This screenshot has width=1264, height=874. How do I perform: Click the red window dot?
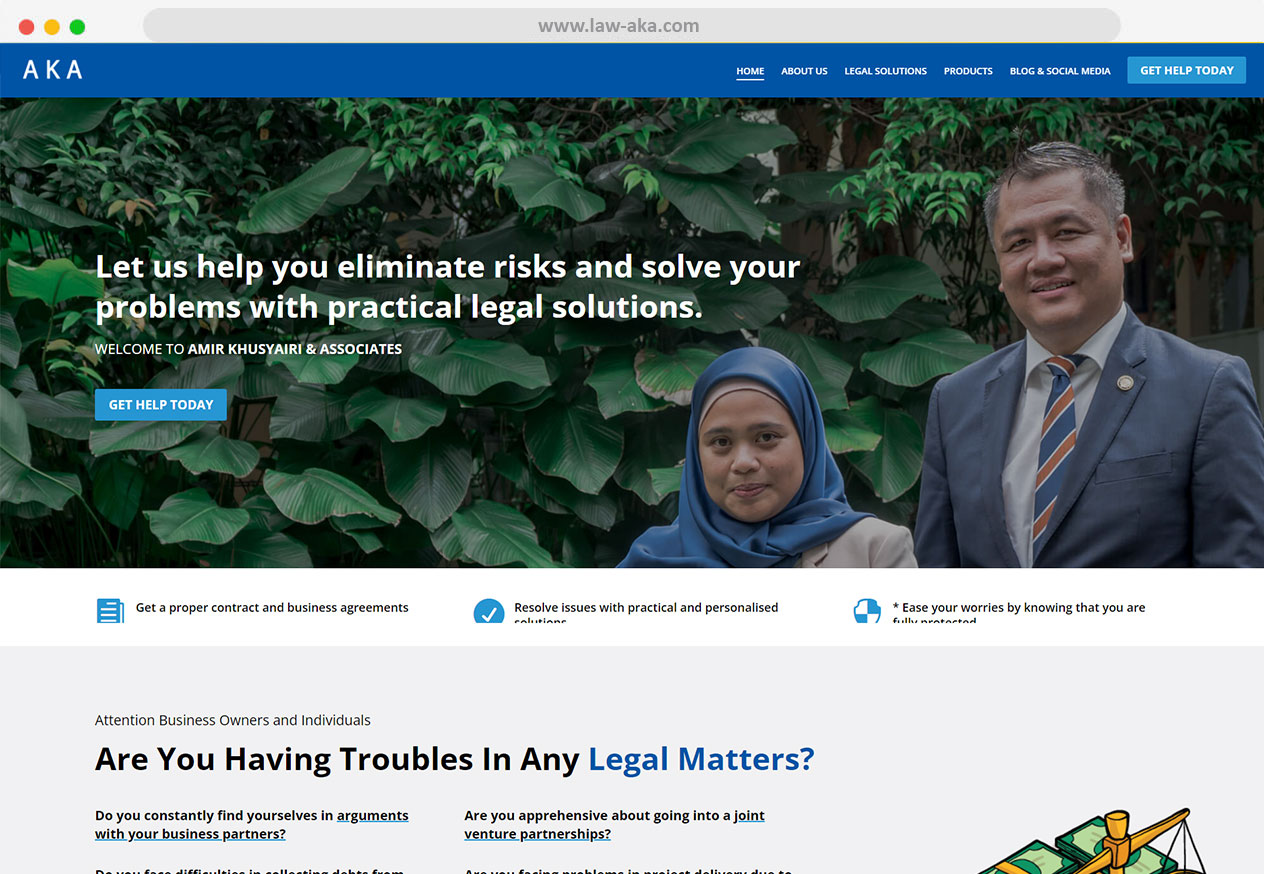pyautogui.click(x=26, y=27)
